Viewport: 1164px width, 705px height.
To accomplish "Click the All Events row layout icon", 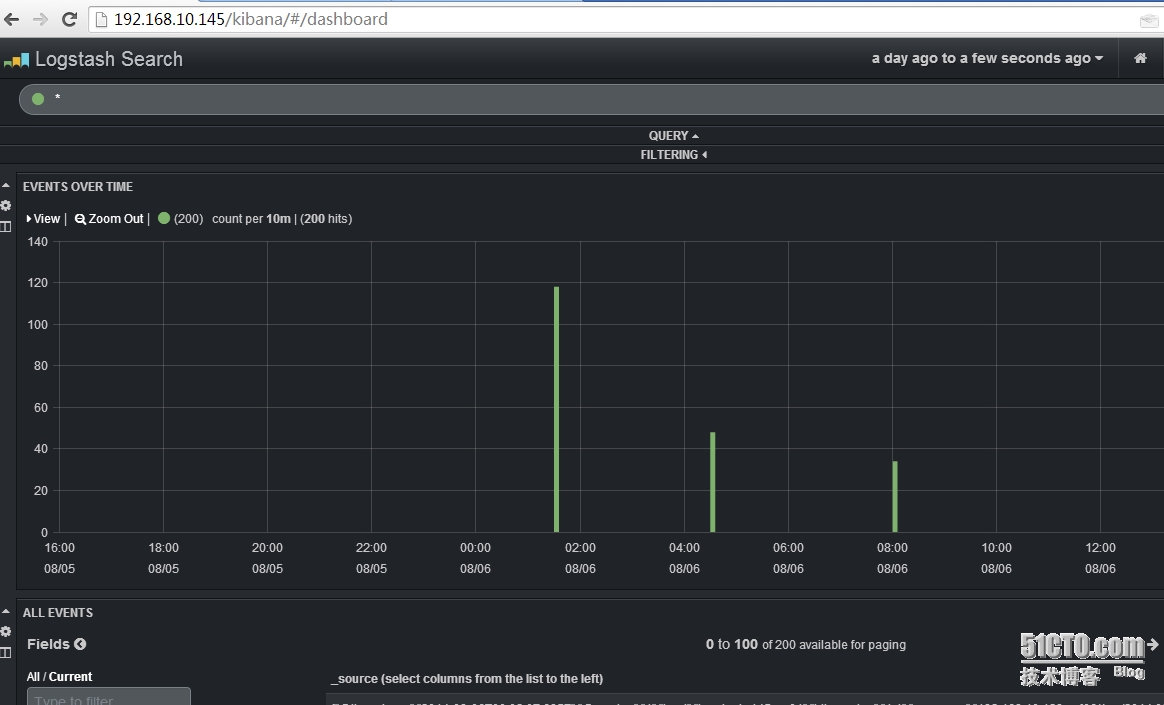I will [6, 652].
